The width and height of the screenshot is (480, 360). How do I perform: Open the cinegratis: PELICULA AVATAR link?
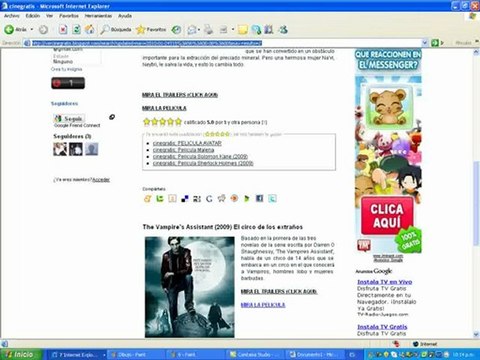tap(187, 143)
